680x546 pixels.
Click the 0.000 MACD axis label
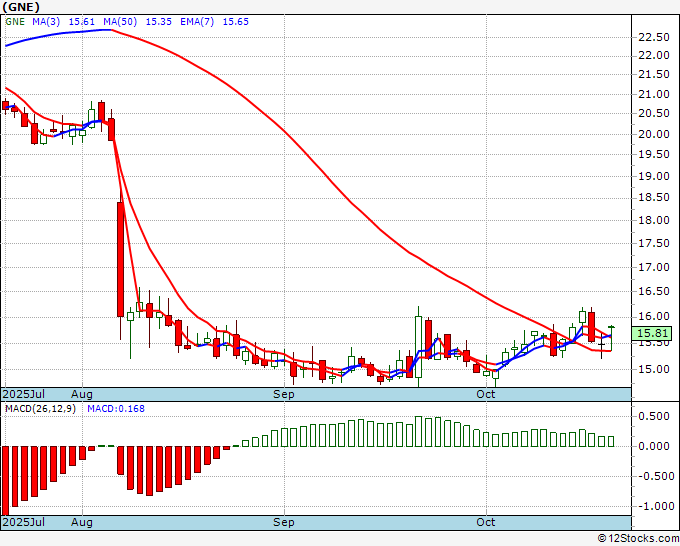click(x=654, y=446)
